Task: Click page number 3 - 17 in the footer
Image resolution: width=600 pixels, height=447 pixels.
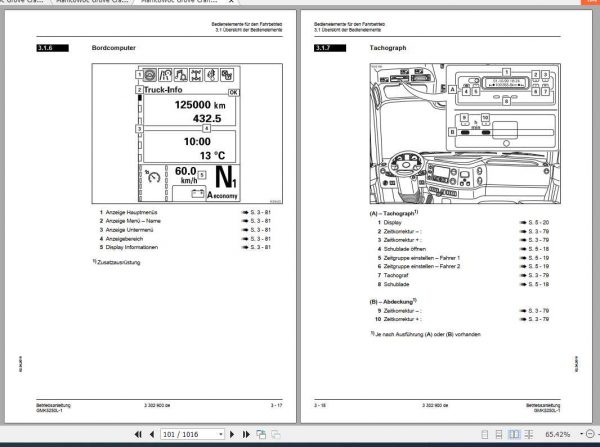Action: (276, 405)
